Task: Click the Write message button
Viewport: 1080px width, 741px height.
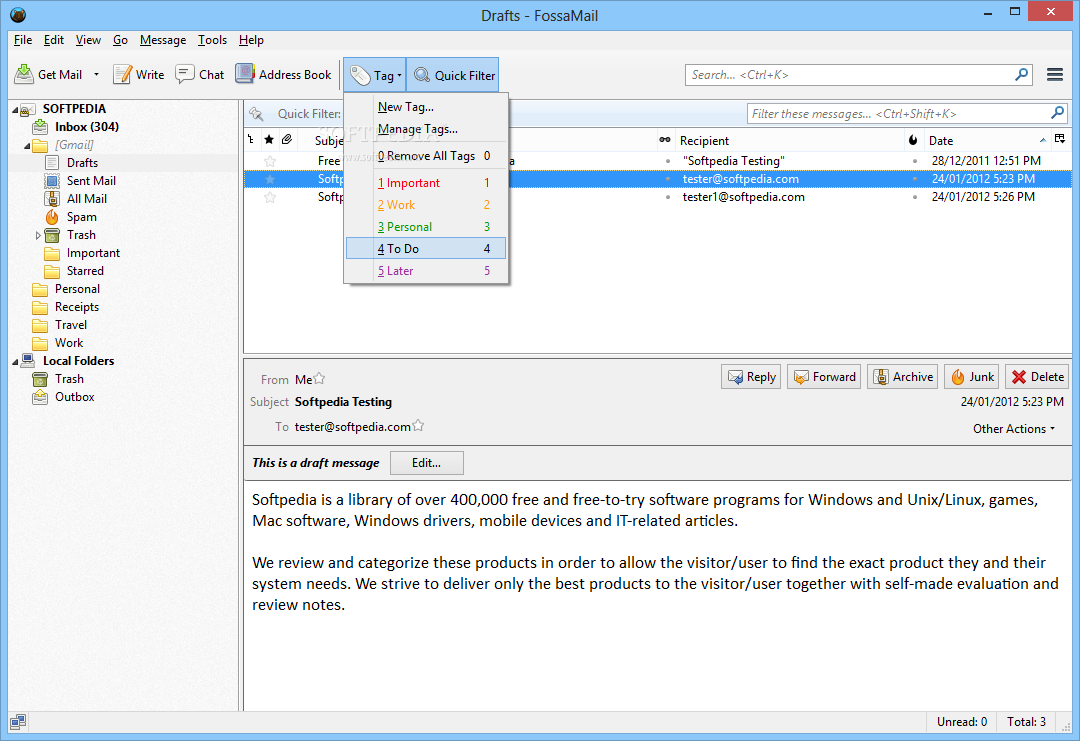Action: (139, 74)
